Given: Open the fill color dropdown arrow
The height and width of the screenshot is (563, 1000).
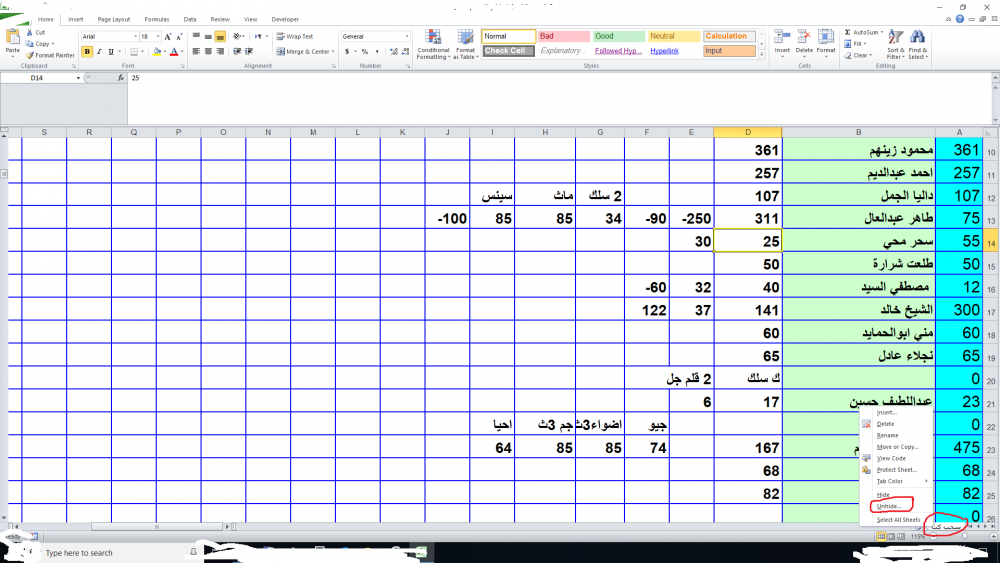Looking at the screenshot, I should click(165, 52).
